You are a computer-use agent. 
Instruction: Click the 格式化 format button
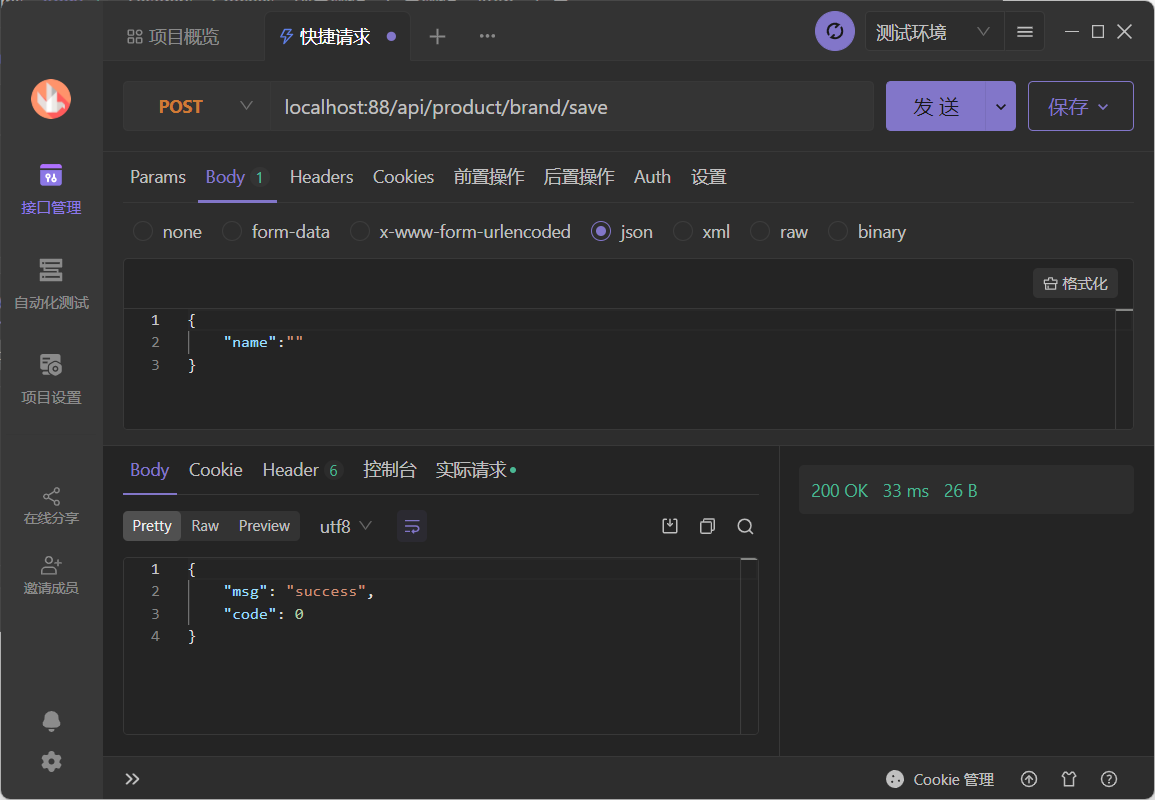pos(1075,284)
